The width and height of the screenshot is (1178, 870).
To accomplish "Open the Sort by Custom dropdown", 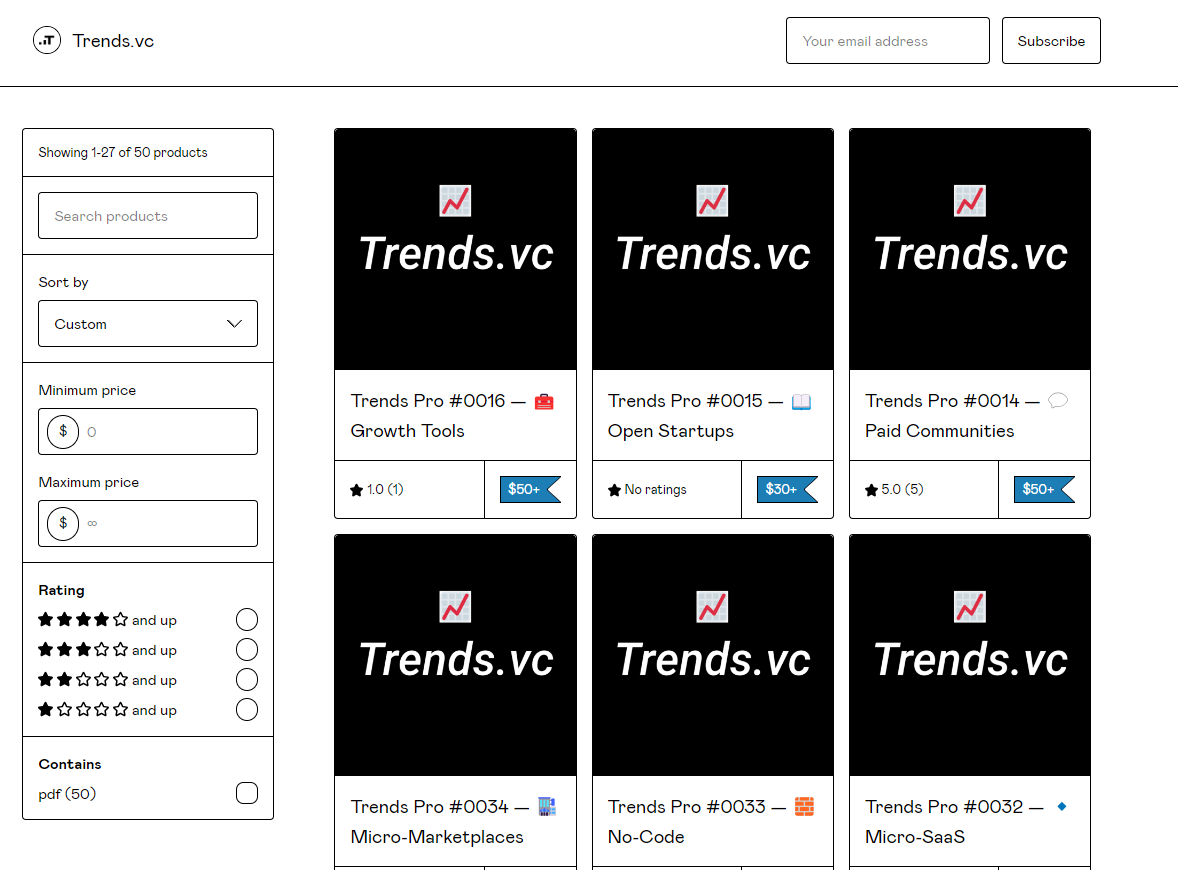I will 148,324.
